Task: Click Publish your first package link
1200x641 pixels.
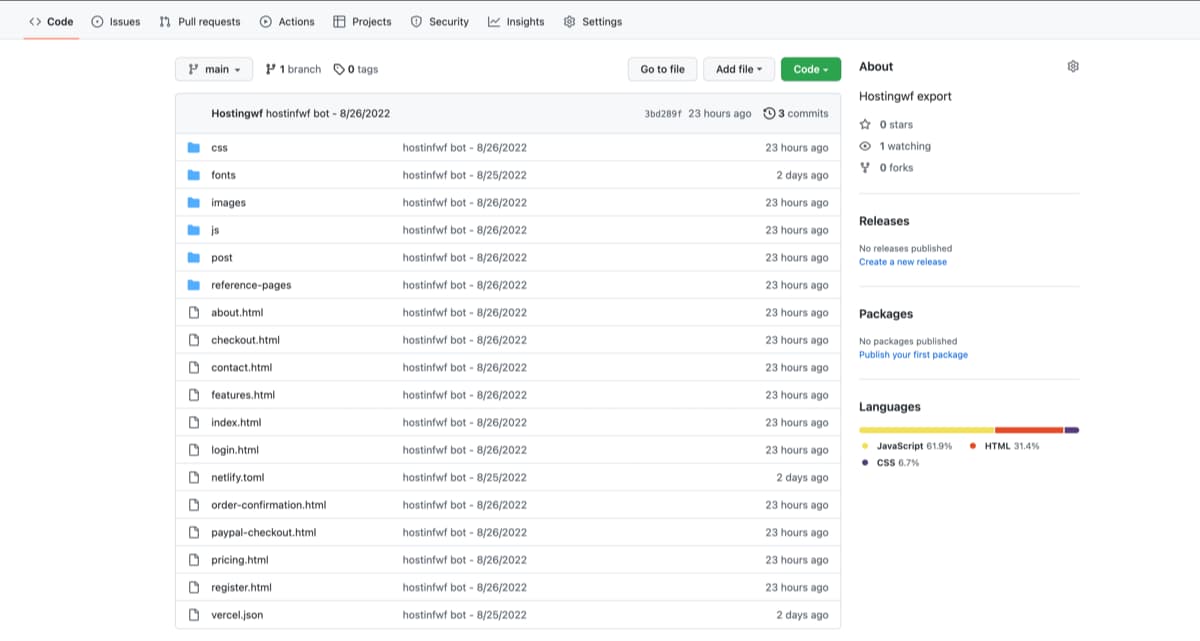Action: point(915,354)
